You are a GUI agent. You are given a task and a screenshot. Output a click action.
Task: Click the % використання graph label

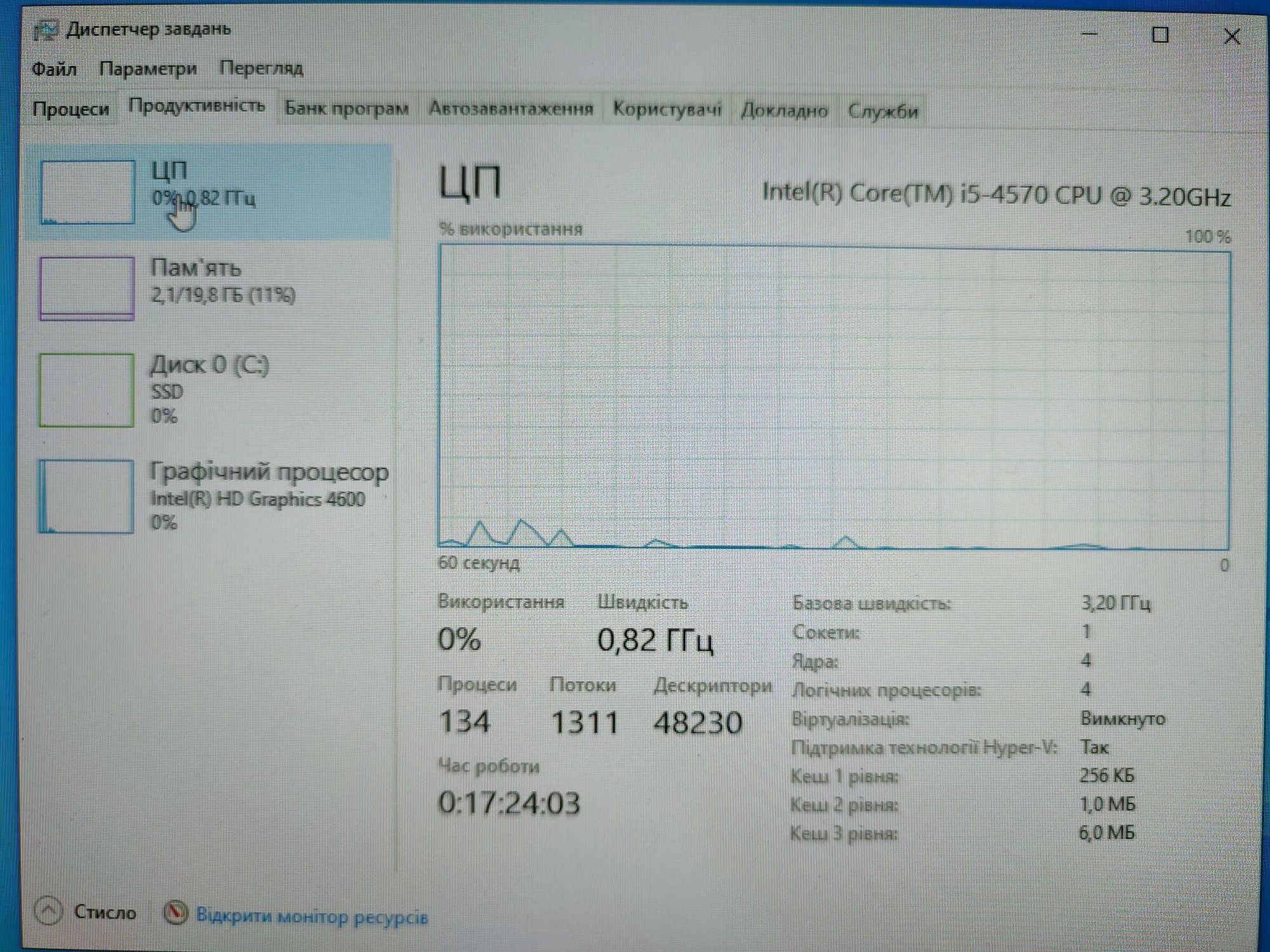[x=511, y=228]
